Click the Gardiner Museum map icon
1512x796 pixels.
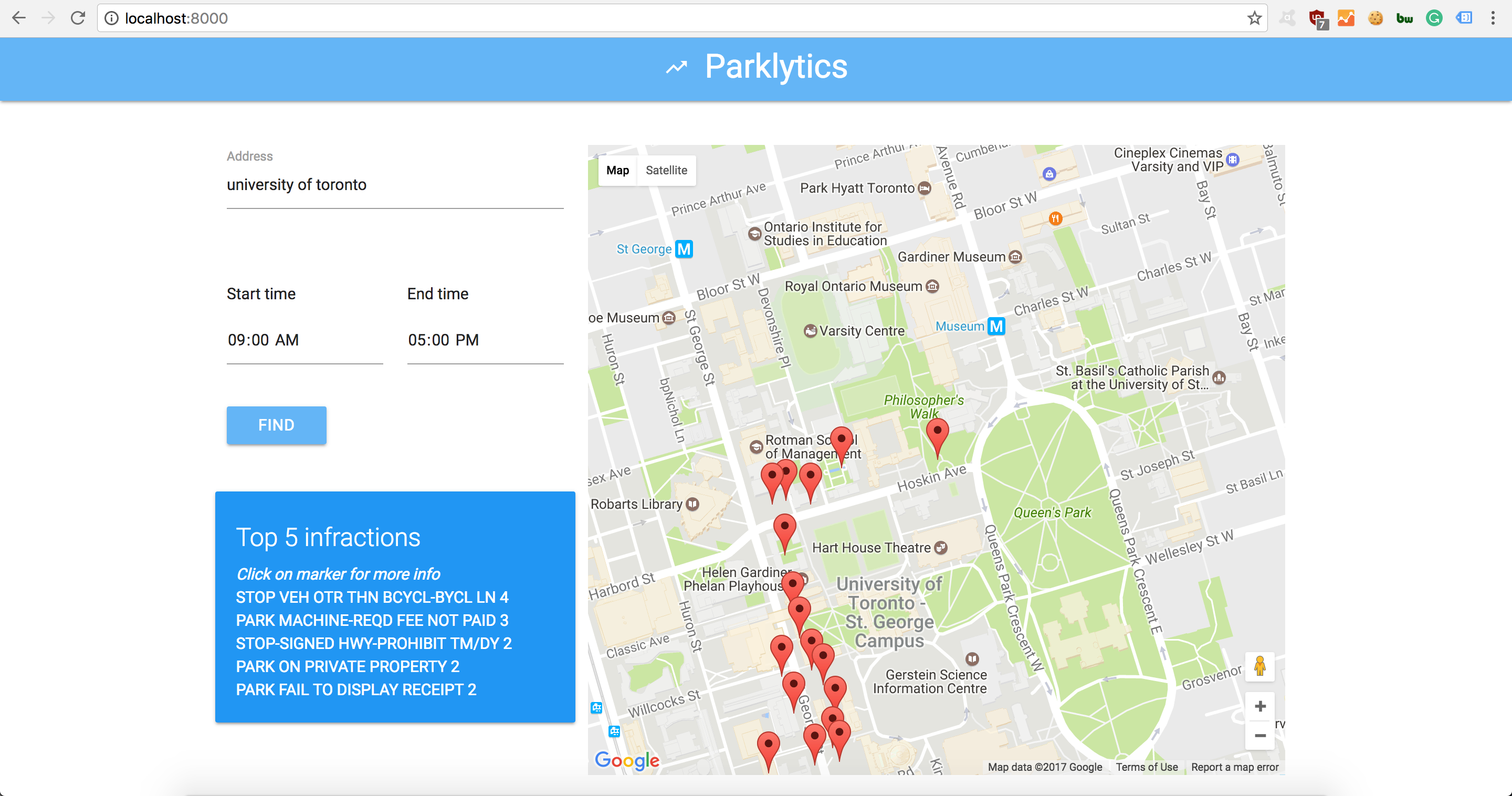pyautogui.click(x=1015, y=257)
